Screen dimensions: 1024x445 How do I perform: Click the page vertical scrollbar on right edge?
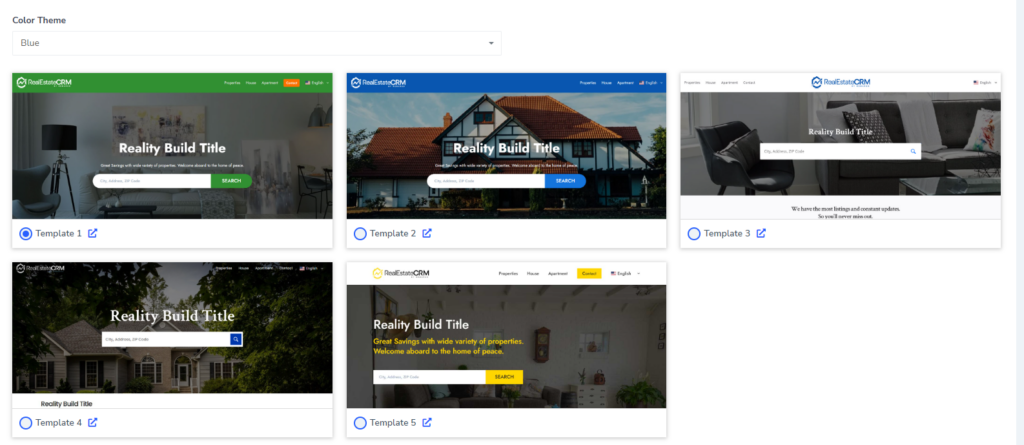1018,200
